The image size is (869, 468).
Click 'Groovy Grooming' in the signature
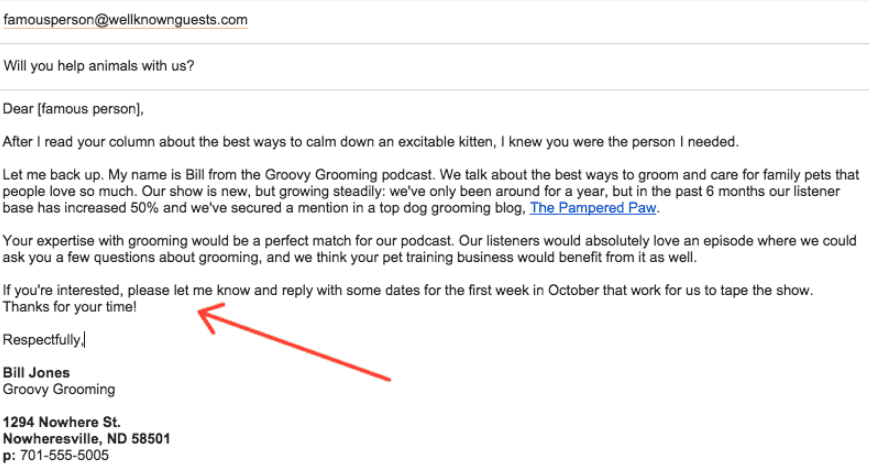59,389
